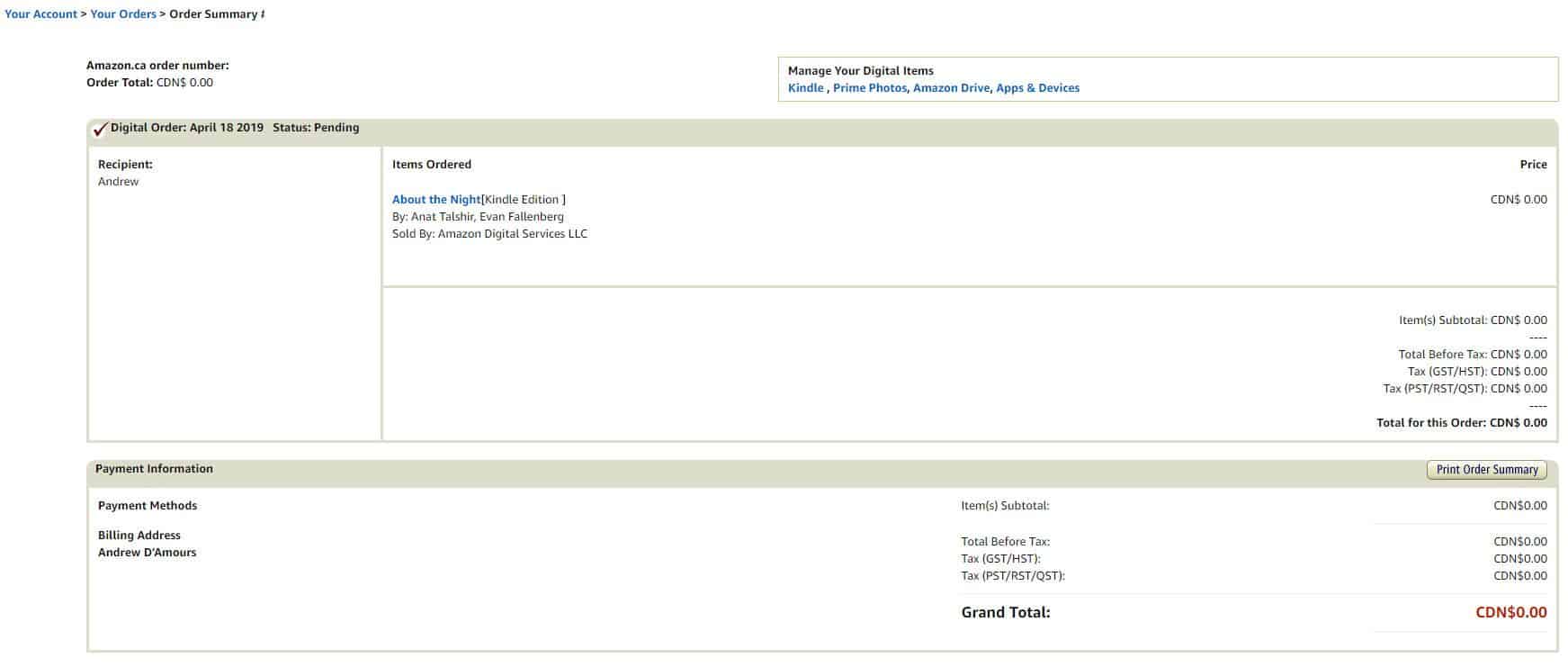Select Tax (PST/RST/QST): CDN$ 0.00 in order box
1568x667 pixels.
pos(1465,389)
